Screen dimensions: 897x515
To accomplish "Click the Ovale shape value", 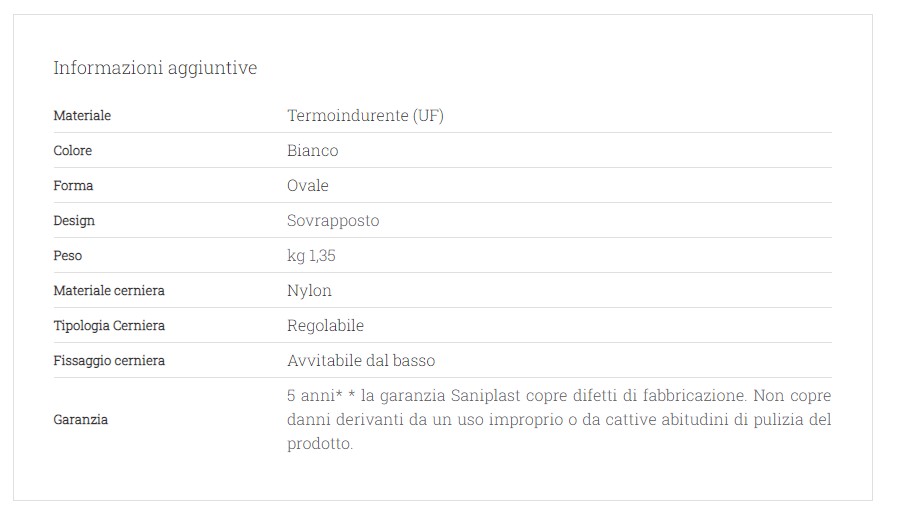I will 308,185.
